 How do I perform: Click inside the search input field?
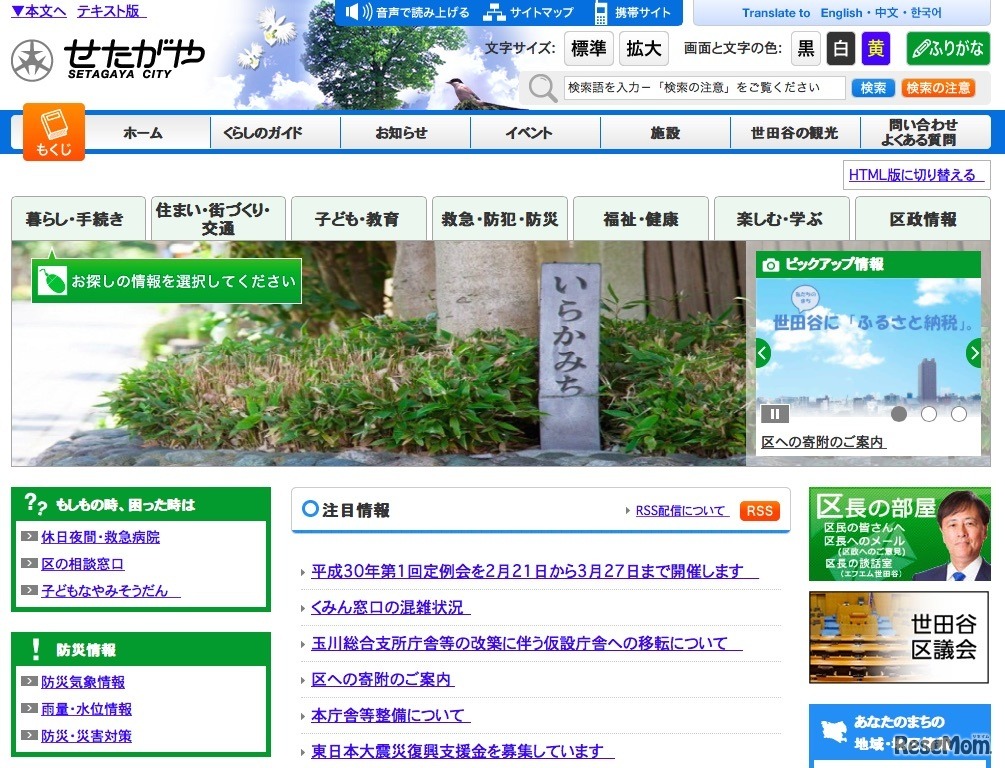tap(705, 88)
